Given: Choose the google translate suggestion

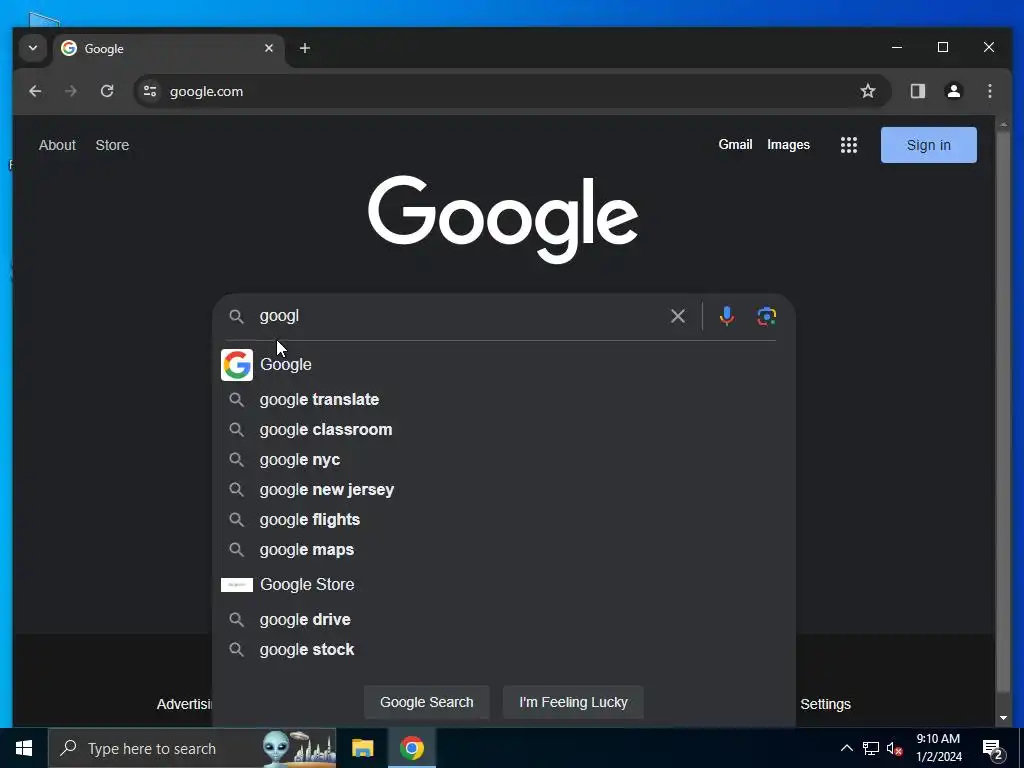Looking at the screenshot, I should click(504, 400).
